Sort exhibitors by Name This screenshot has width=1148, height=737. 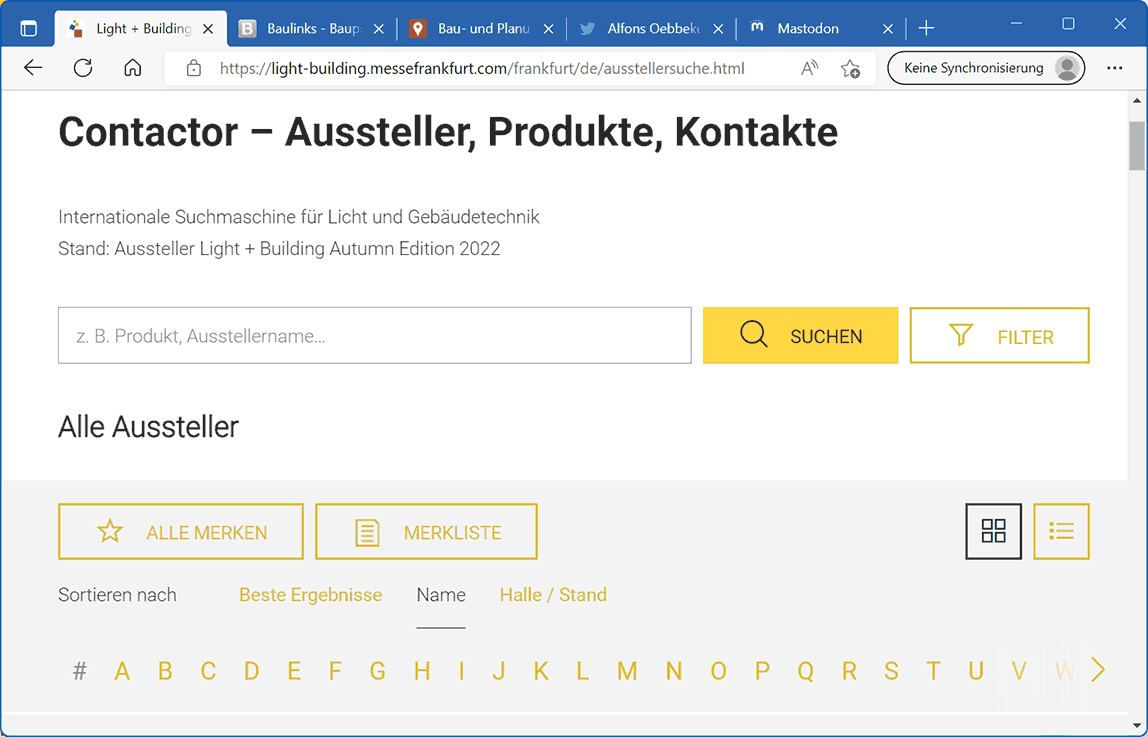441,595
